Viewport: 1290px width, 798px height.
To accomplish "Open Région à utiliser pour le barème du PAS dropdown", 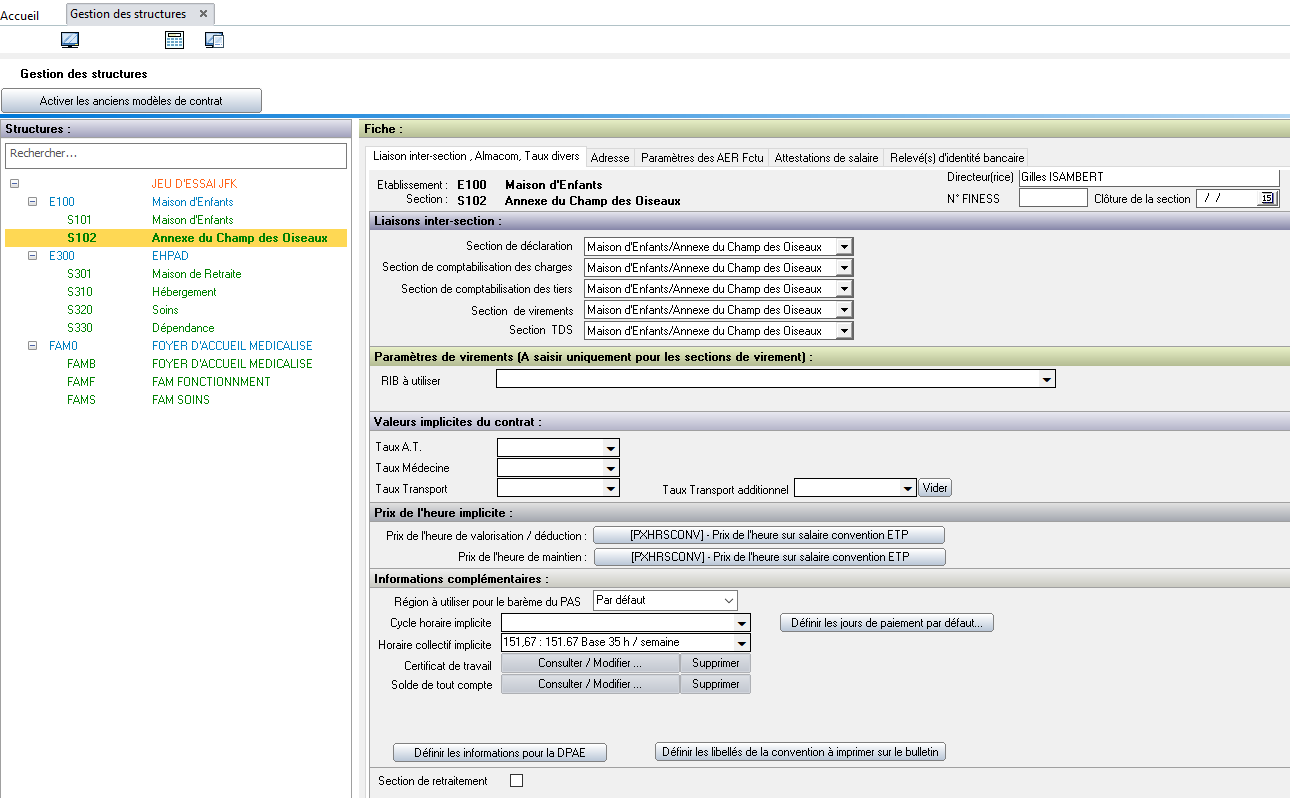I will (727, 601).
